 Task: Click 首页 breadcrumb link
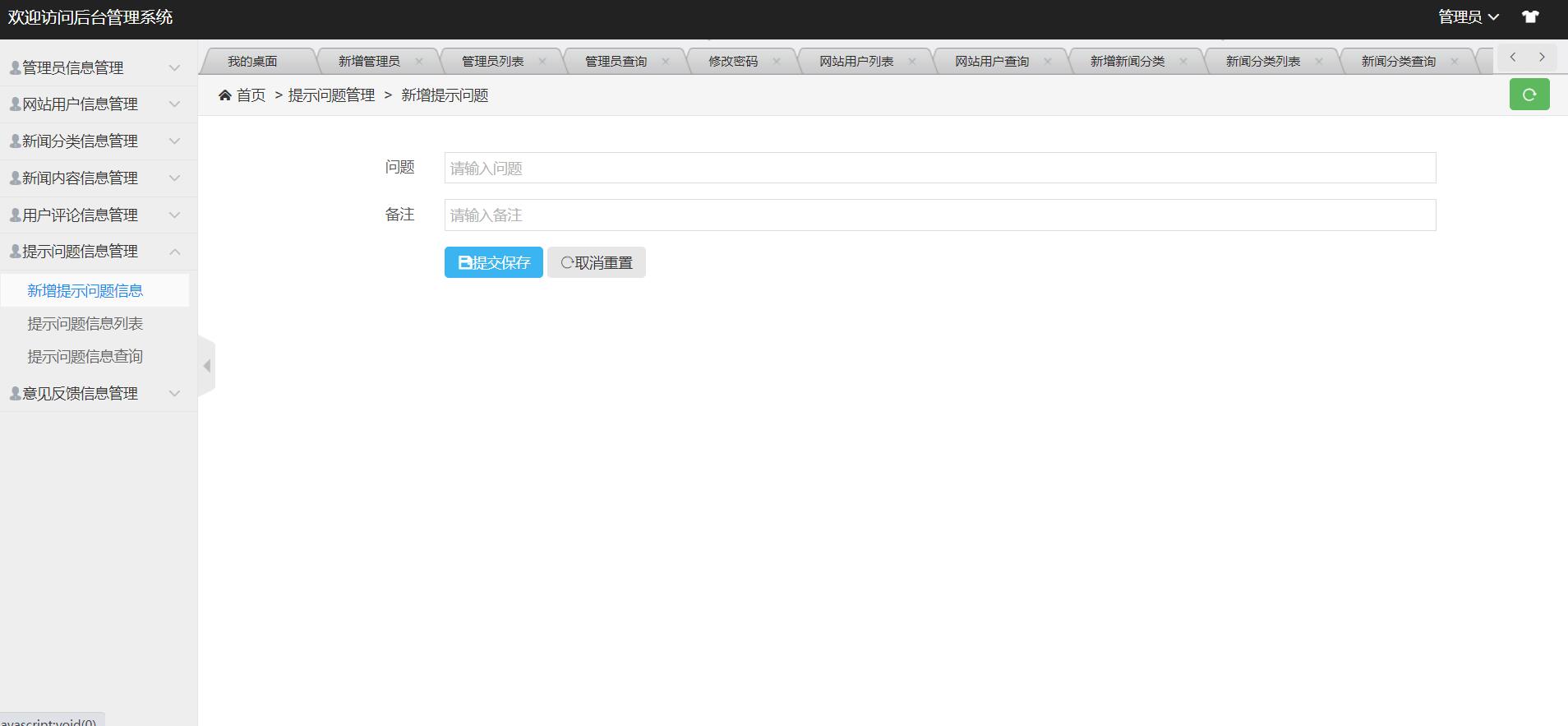click(251, 95)
